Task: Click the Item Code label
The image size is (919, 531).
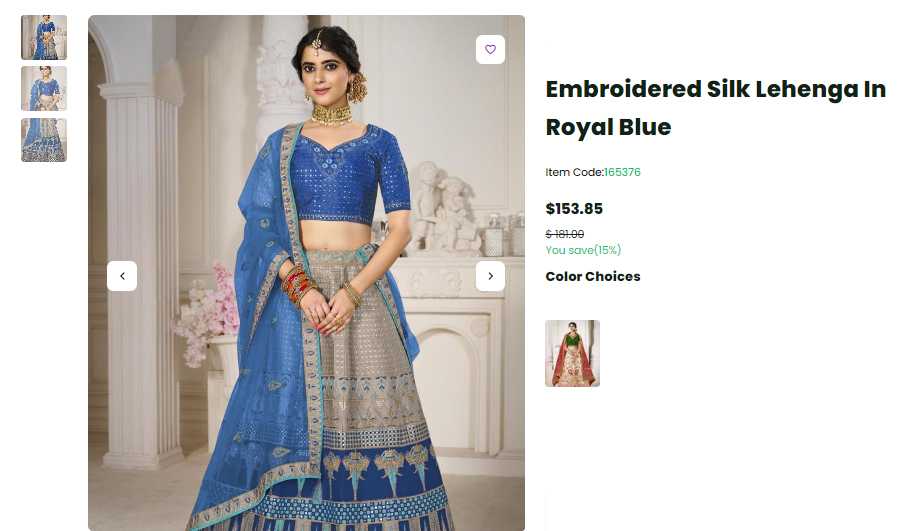Action: click(574, 172)
